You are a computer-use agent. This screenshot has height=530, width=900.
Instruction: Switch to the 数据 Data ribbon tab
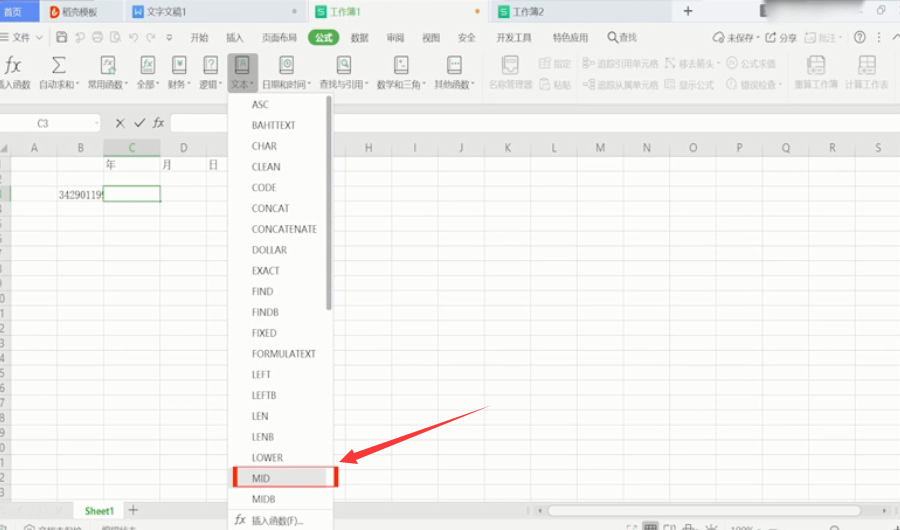(359, 37)
